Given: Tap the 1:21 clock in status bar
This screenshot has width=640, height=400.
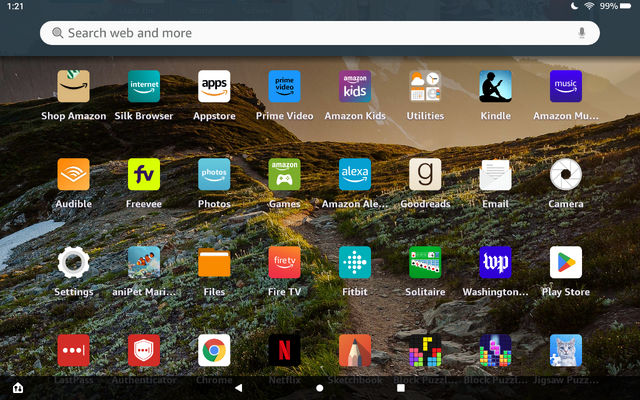Looking at the screenshot, I should (x=16, y=6).
